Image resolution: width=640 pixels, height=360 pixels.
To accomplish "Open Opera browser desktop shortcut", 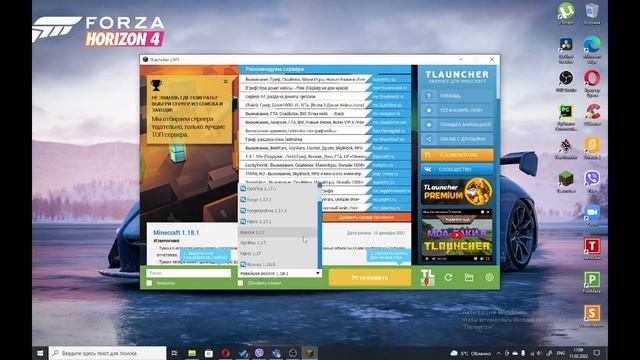I will coord(592,82).
